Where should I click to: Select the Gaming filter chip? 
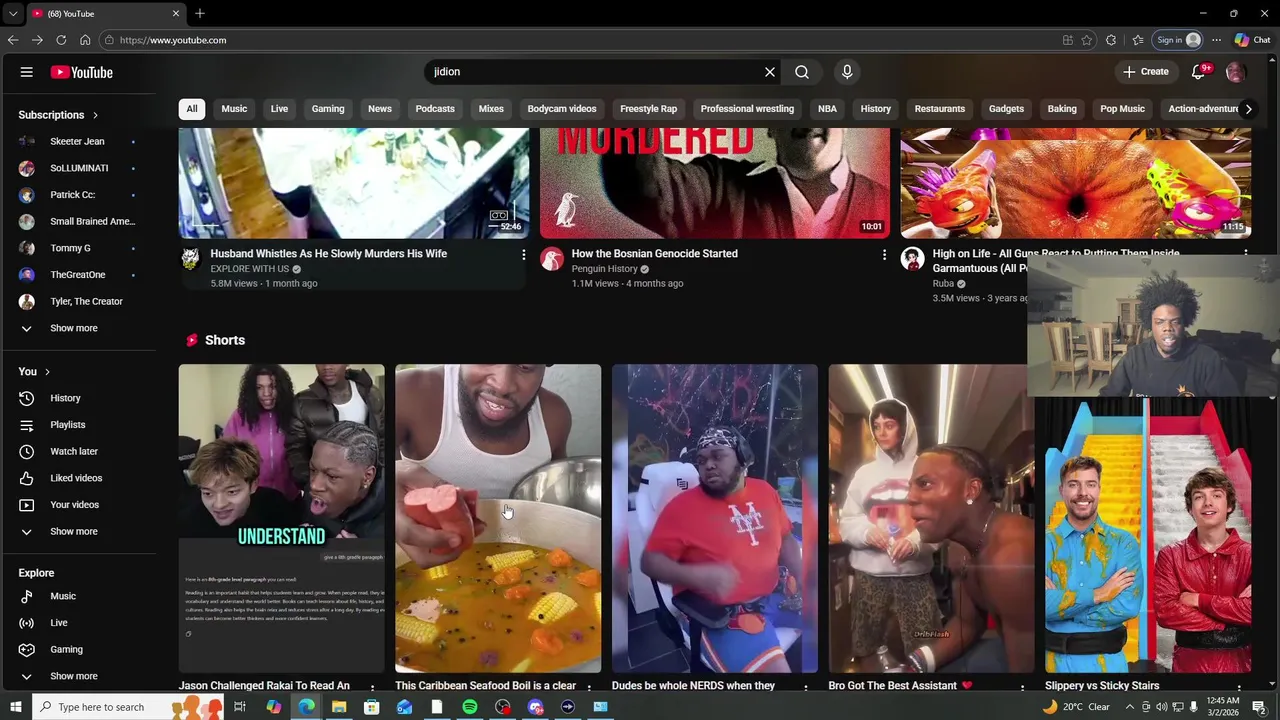(x=328, y=109)
